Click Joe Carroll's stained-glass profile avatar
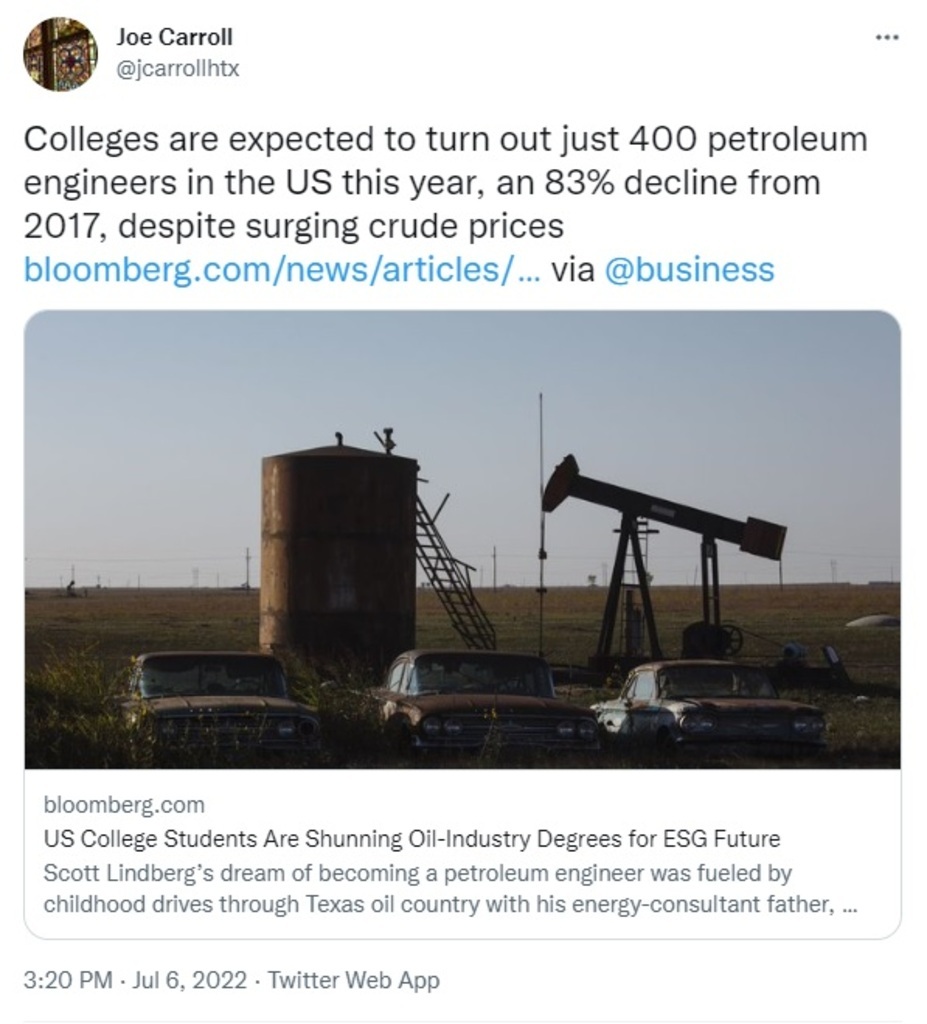927x1024 pixels. (x=60, y=54)
